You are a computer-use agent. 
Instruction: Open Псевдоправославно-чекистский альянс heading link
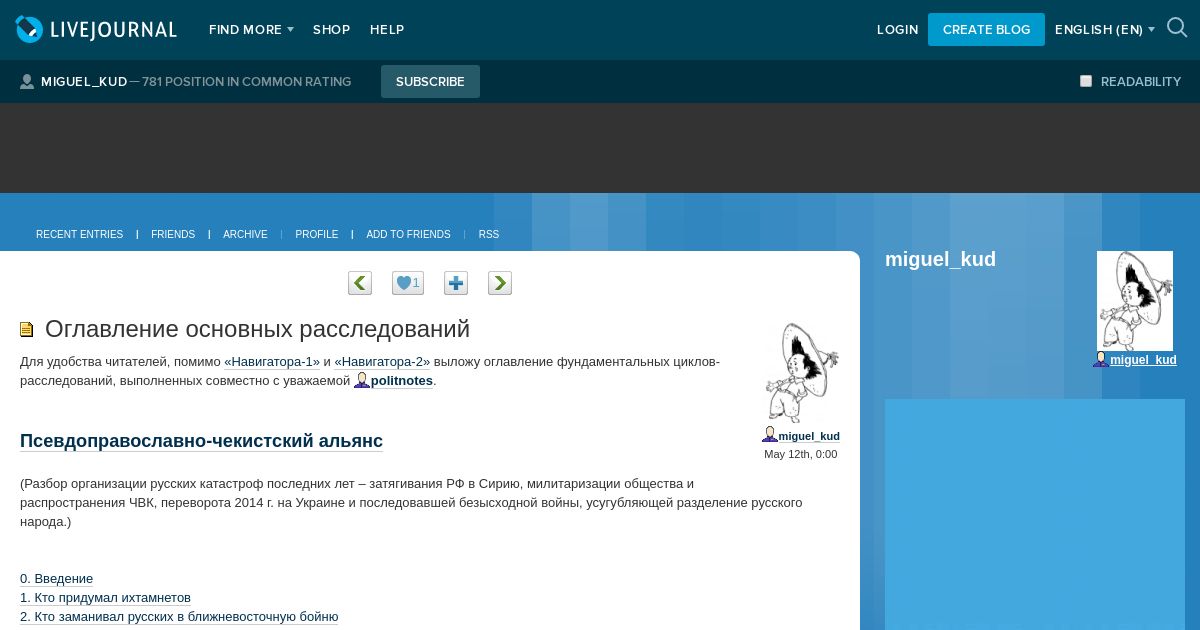[201, 441]
